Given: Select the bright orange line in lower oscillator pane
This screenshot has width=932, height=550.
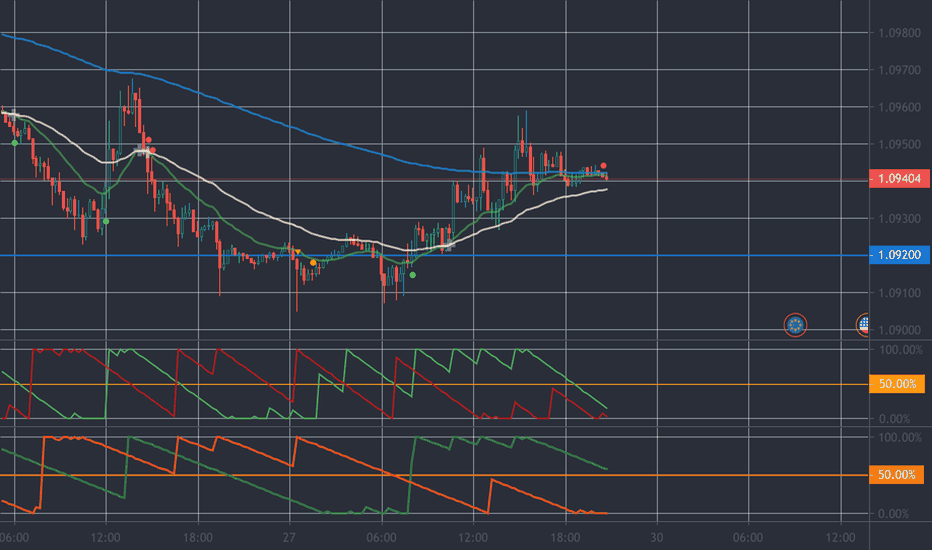Looking at the screenshot, I should (x=345, y=457).
